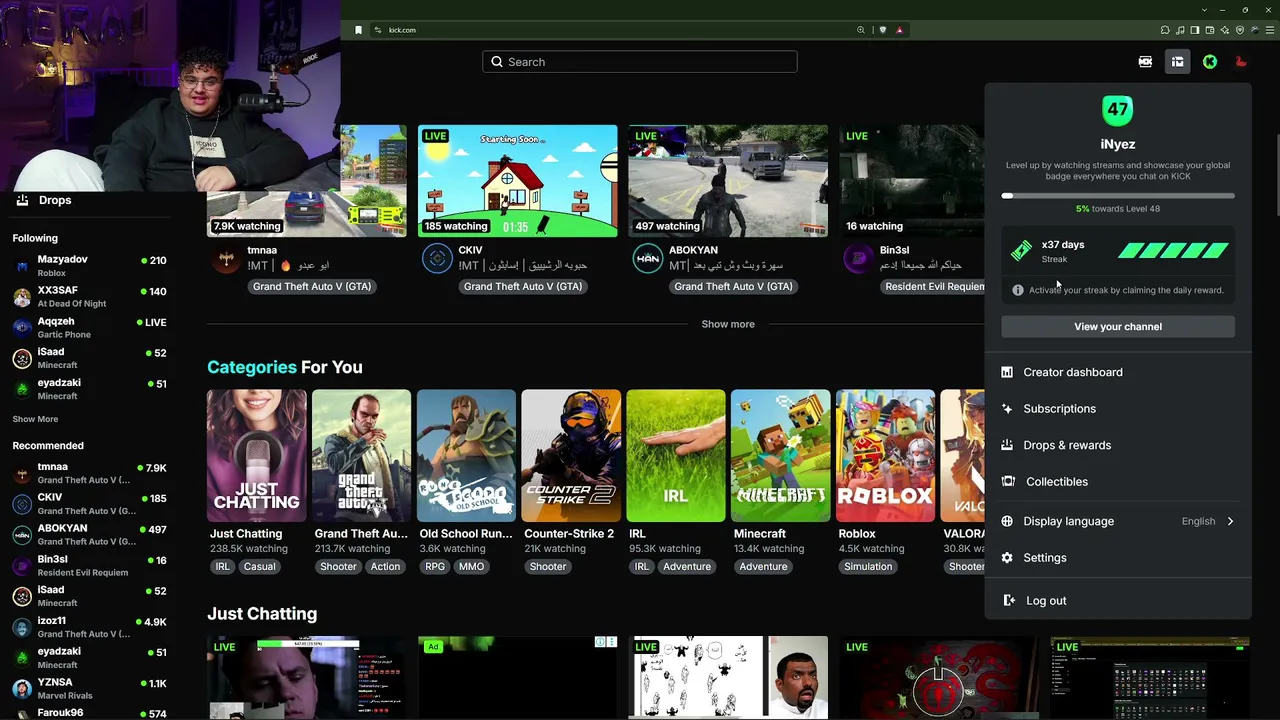The height and width of the screenshot is (720, 1280).
Task: Open the Minecraft category card
Action: [781, 456]
